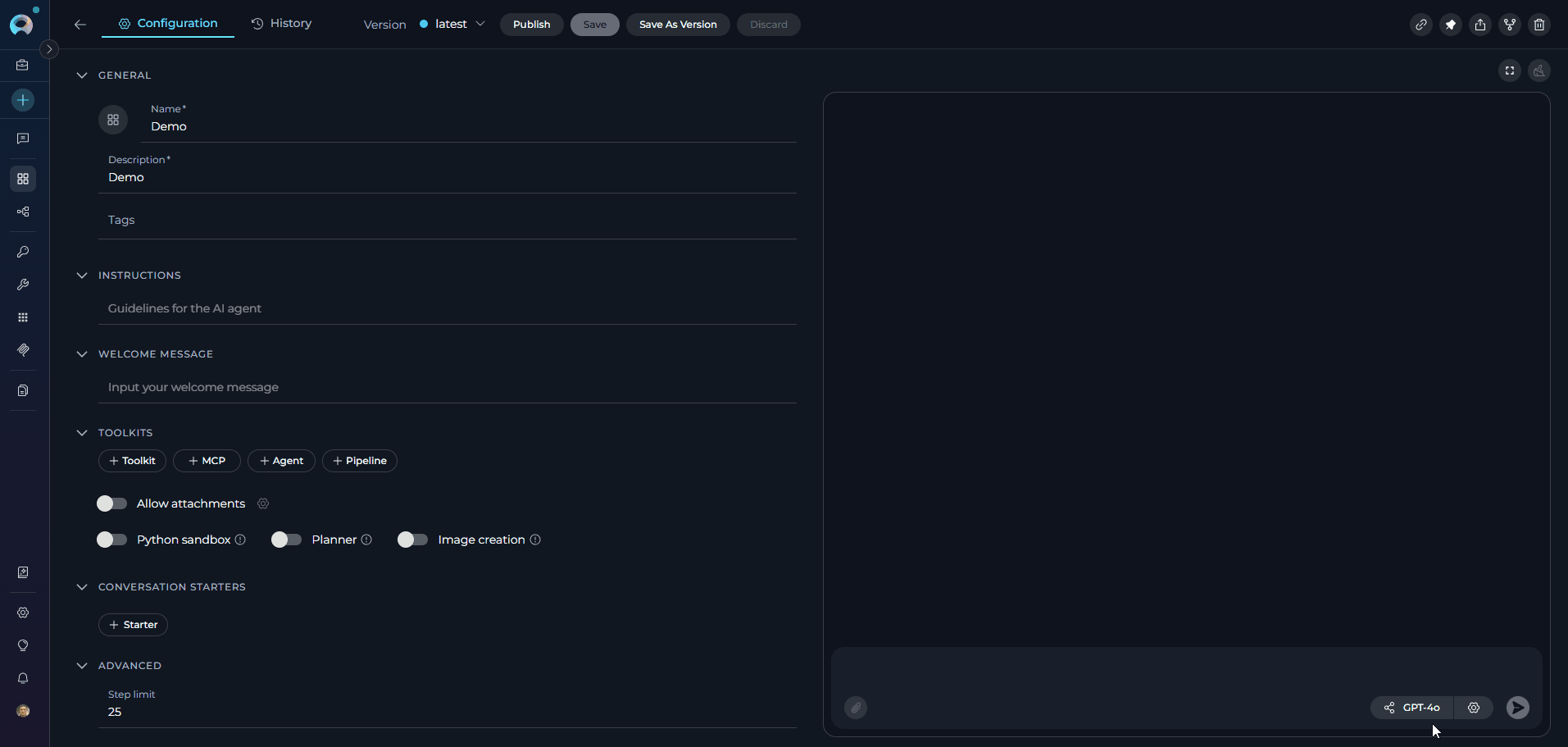Pin this agent using the pin icon
Viewport: 1568px width, 747px height.
point(1451,25)
